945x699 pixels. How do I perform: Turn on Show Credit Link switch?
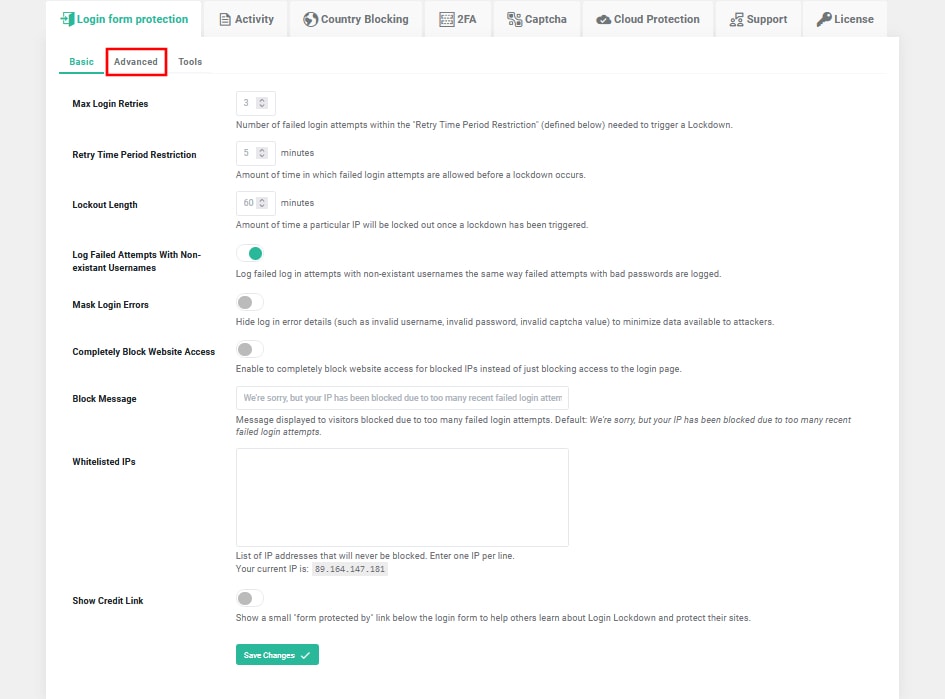tap(250, 598)
